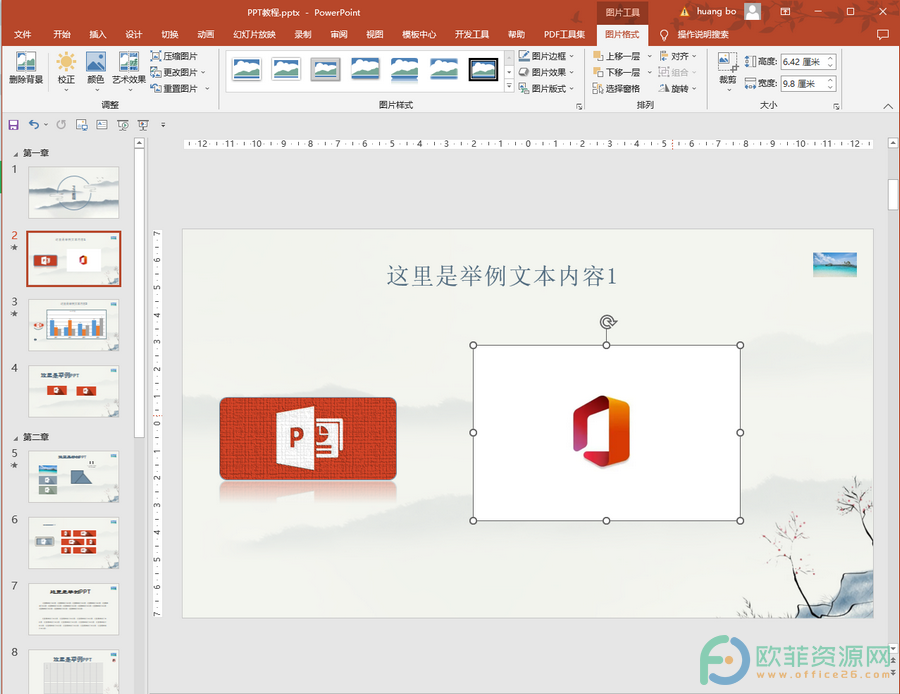
Task: Open the Selection Pane (选择窗格)
Action: click(x=616, y=88)
